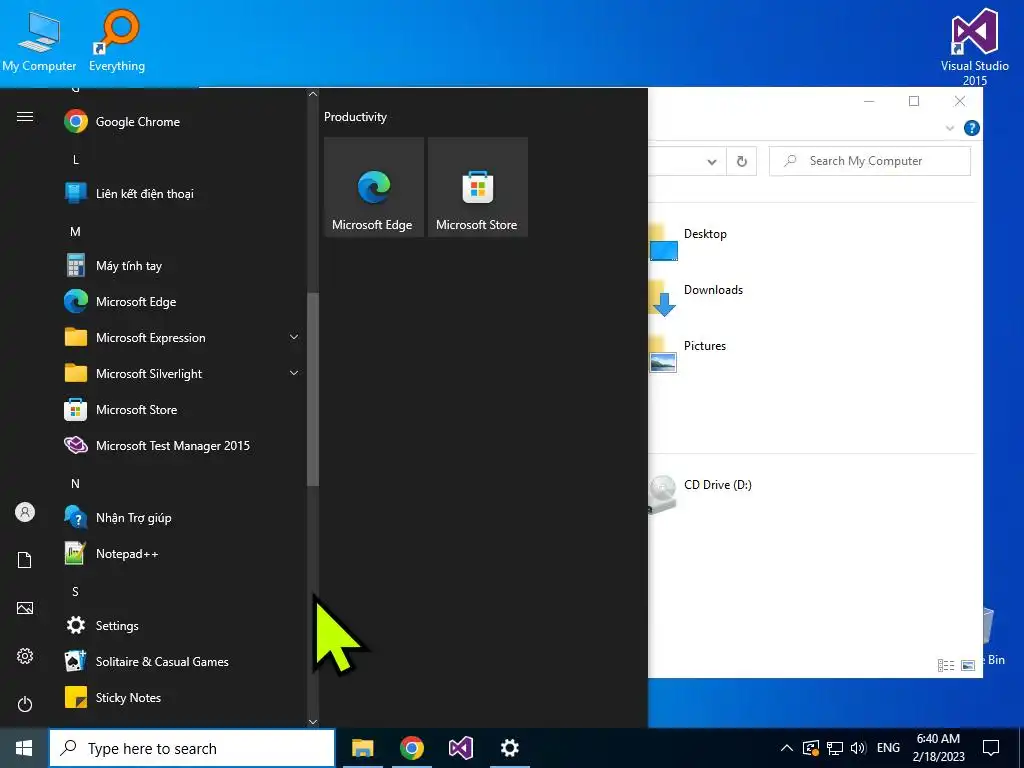The height and width of the screenshot is (768, 1024).
Task: Expand the Microsoft Expression folder
Action: point(294,337)
